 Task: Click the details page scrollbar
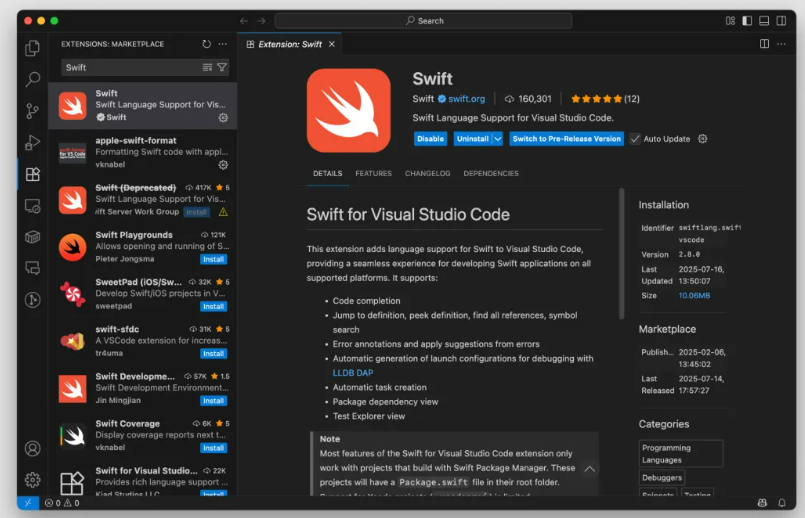click(x=622, y=254)
